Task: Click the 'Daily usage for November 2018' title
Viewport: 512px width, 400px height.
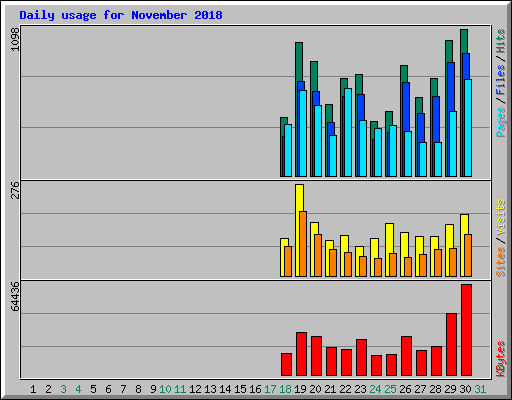Action: tap(121, 15)
